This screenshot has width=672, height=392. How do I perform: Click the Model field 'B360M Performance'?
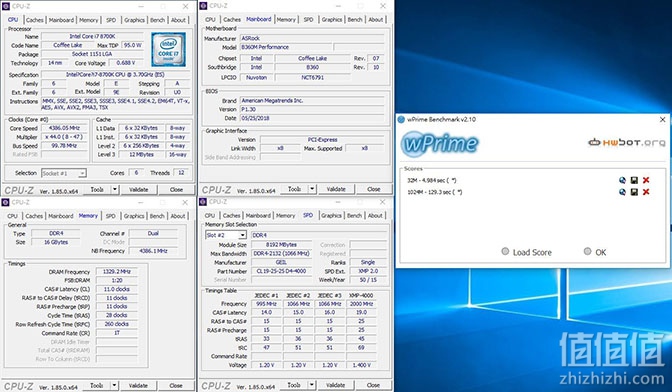coord(285,47)
